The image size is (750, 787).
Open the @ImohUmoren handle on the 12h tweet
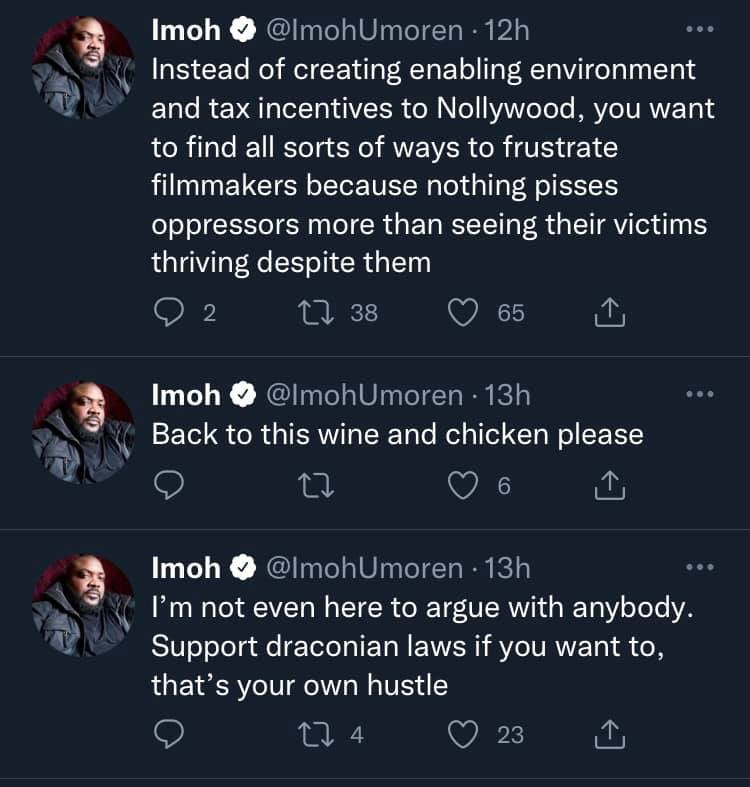click(x=364, y=32)
